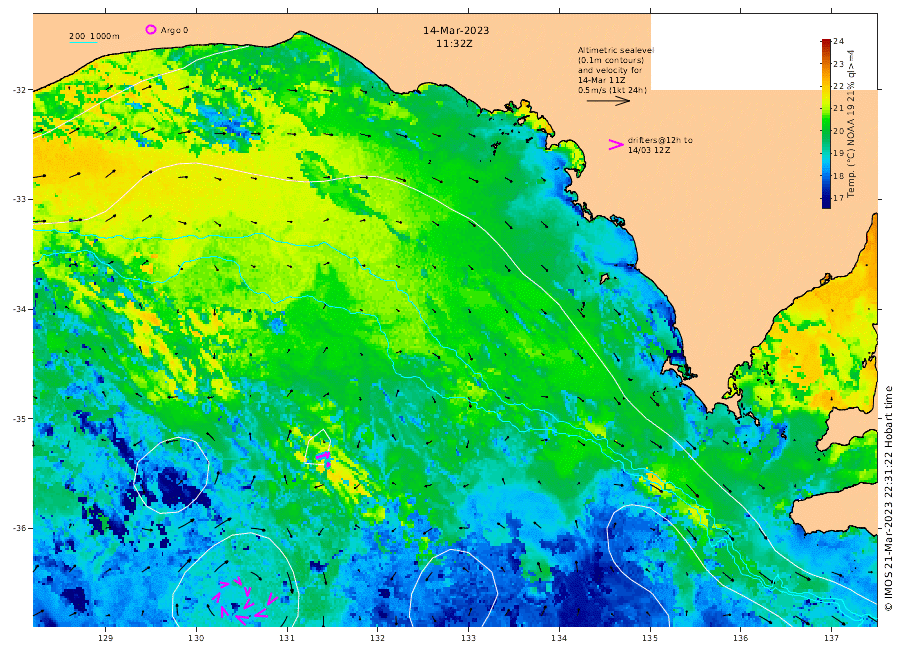Click the longitude label '137'

point(831,638)
